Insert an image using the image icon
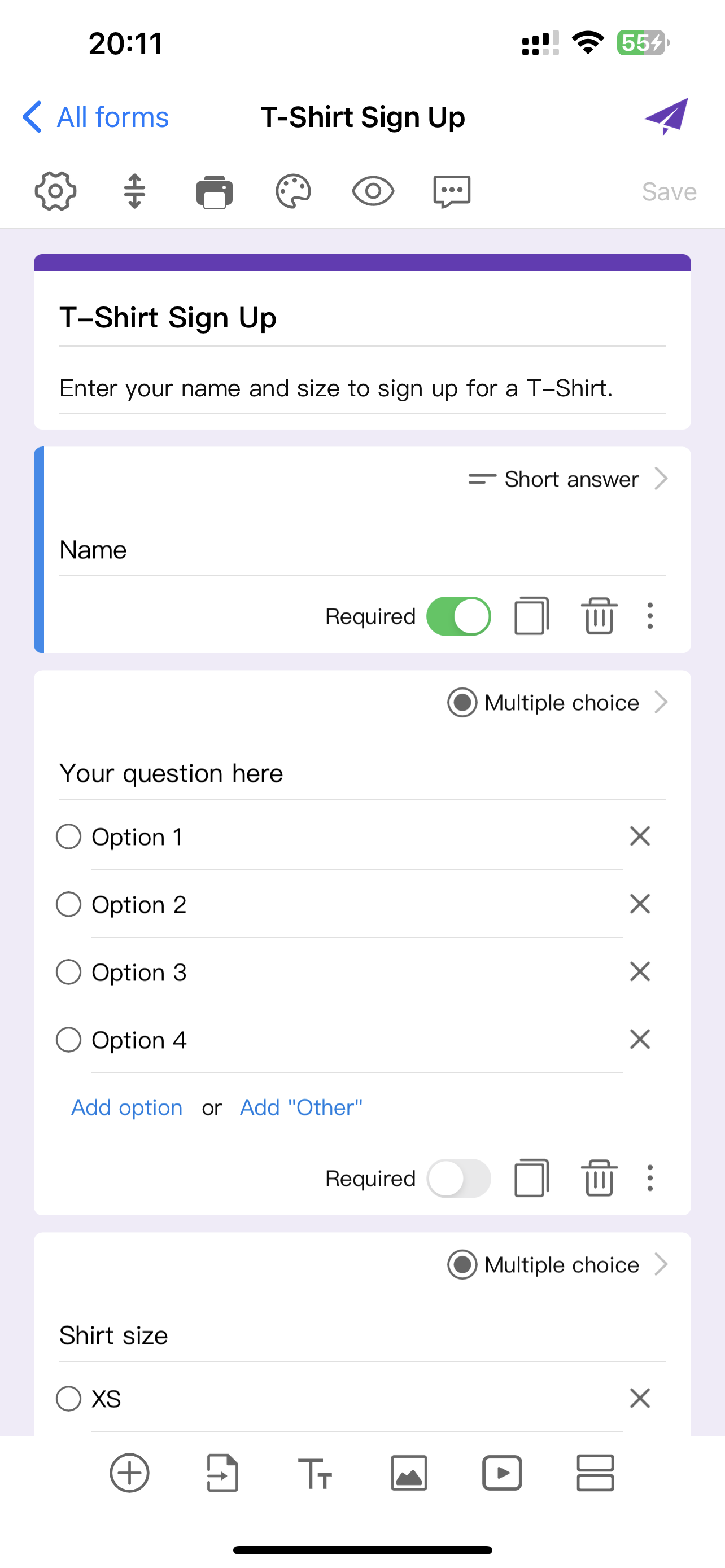Screen dimensions: 725x1568 (408, 1473)
